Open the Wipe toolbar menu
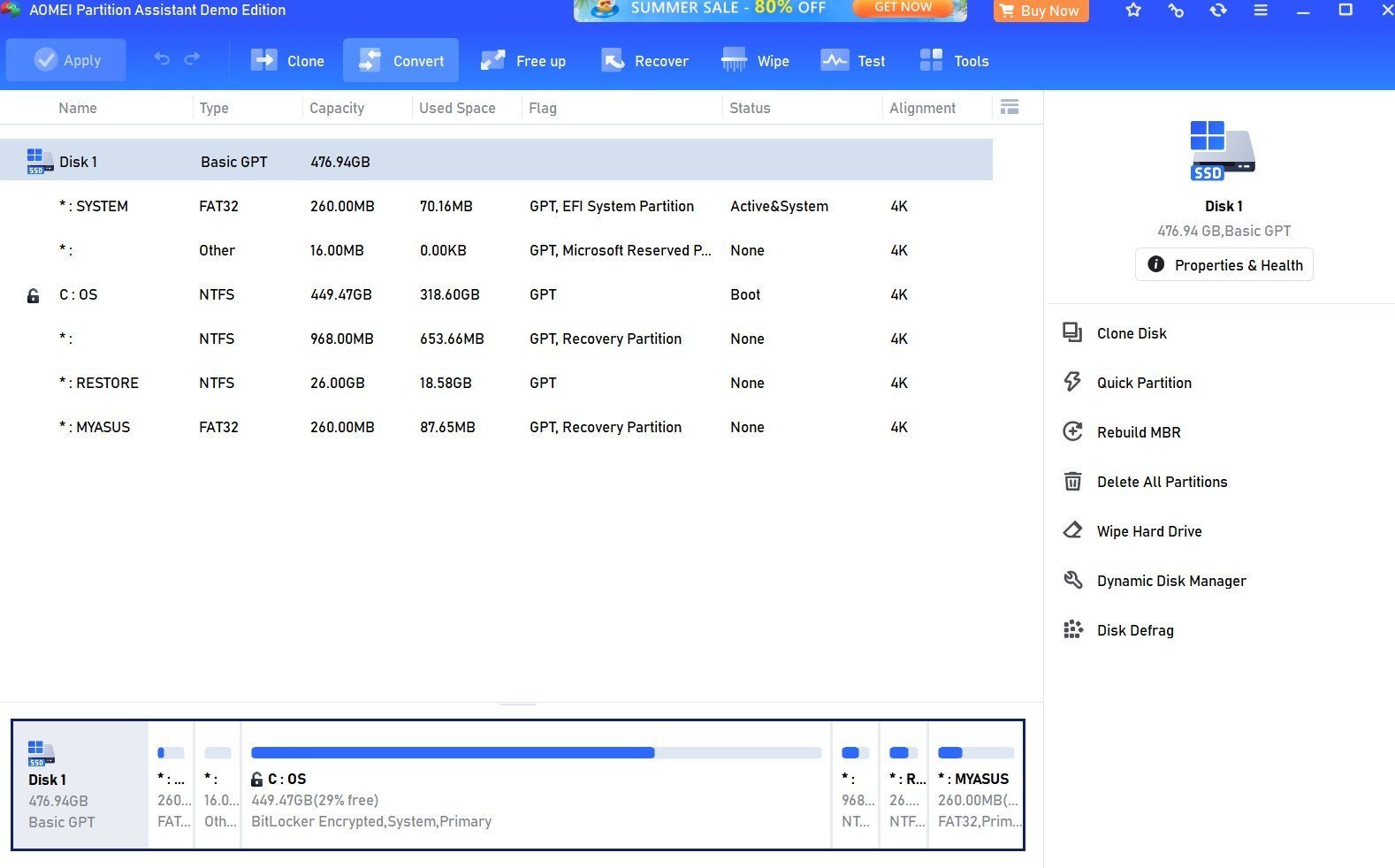 click(755, 60)
